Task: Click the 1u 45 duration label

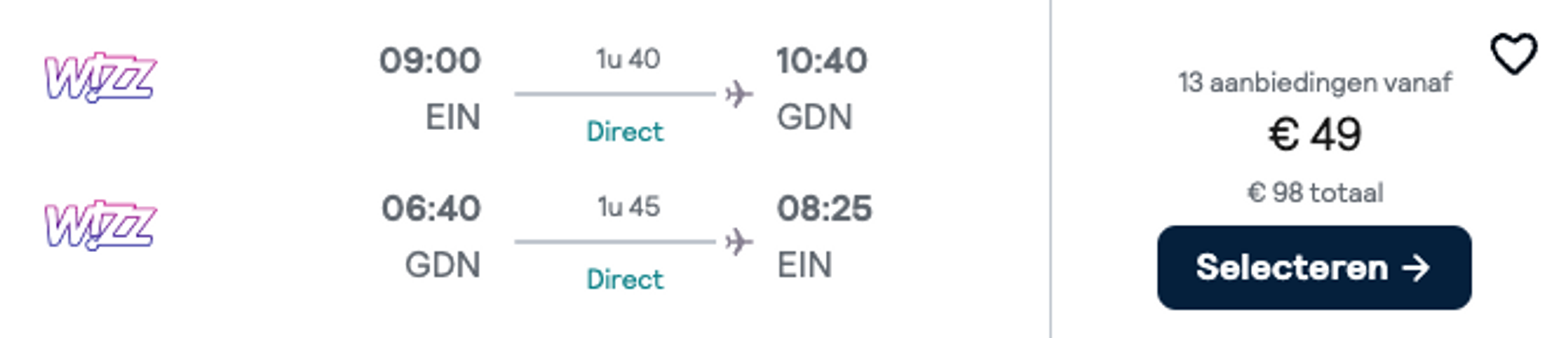Action: [628, 207]
